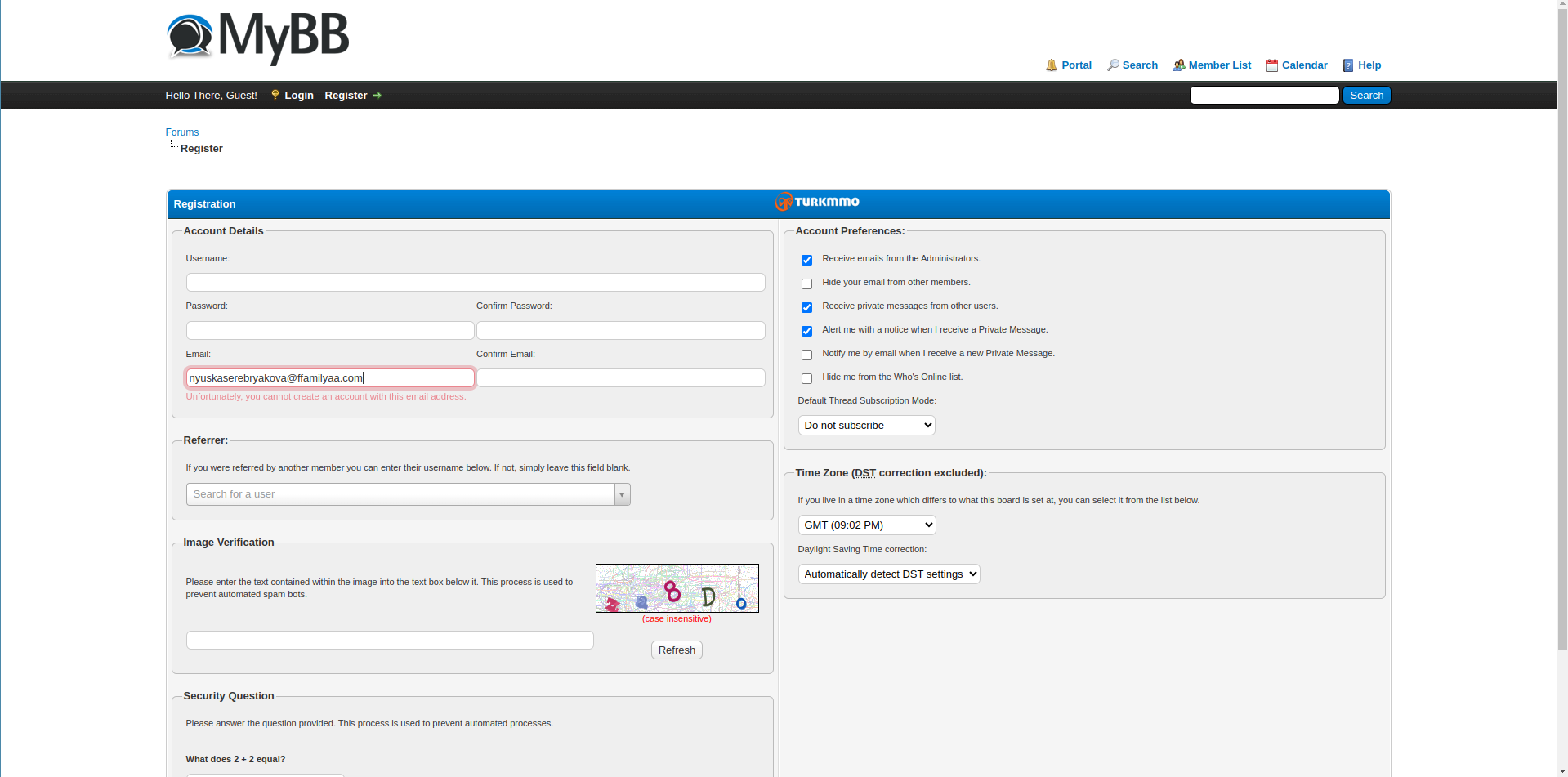
Task: Click the Member List people icon
Action: coord(1179,65)
